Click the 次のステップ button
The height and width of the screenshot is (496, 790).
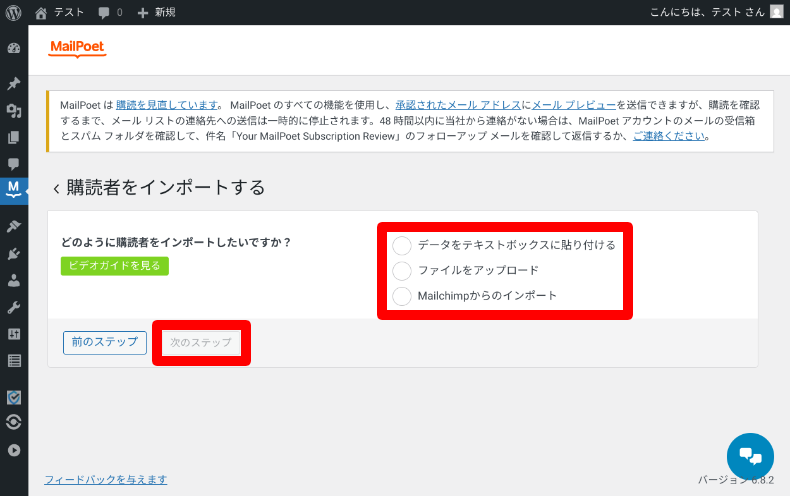point(201,343)
